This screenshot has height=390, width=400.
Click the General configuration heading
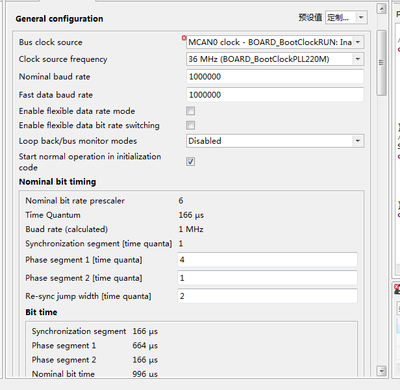pos(59,19)
